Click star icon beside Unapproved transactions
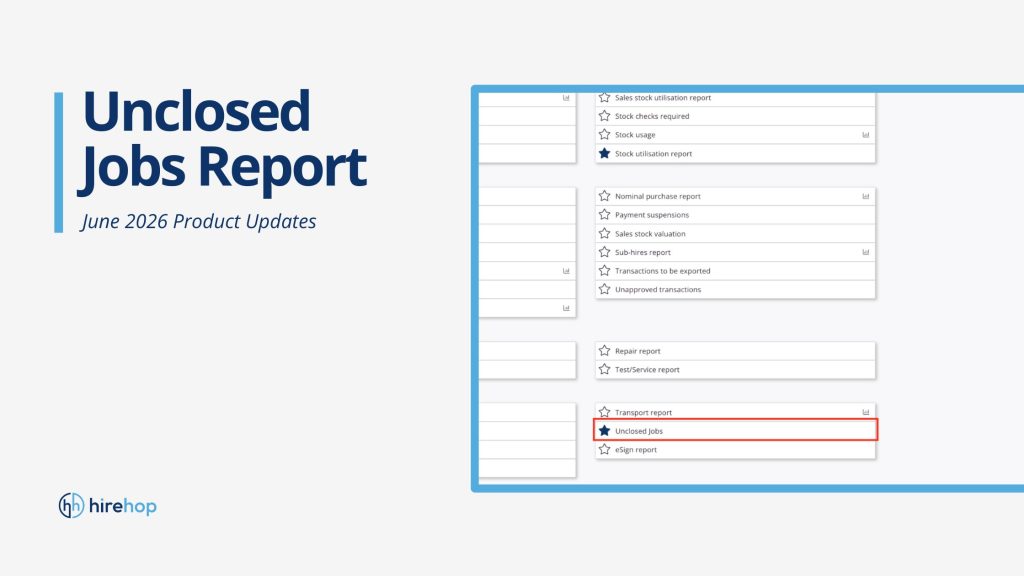This screenshot has height=576, width=1024. (x=604, y=289)
